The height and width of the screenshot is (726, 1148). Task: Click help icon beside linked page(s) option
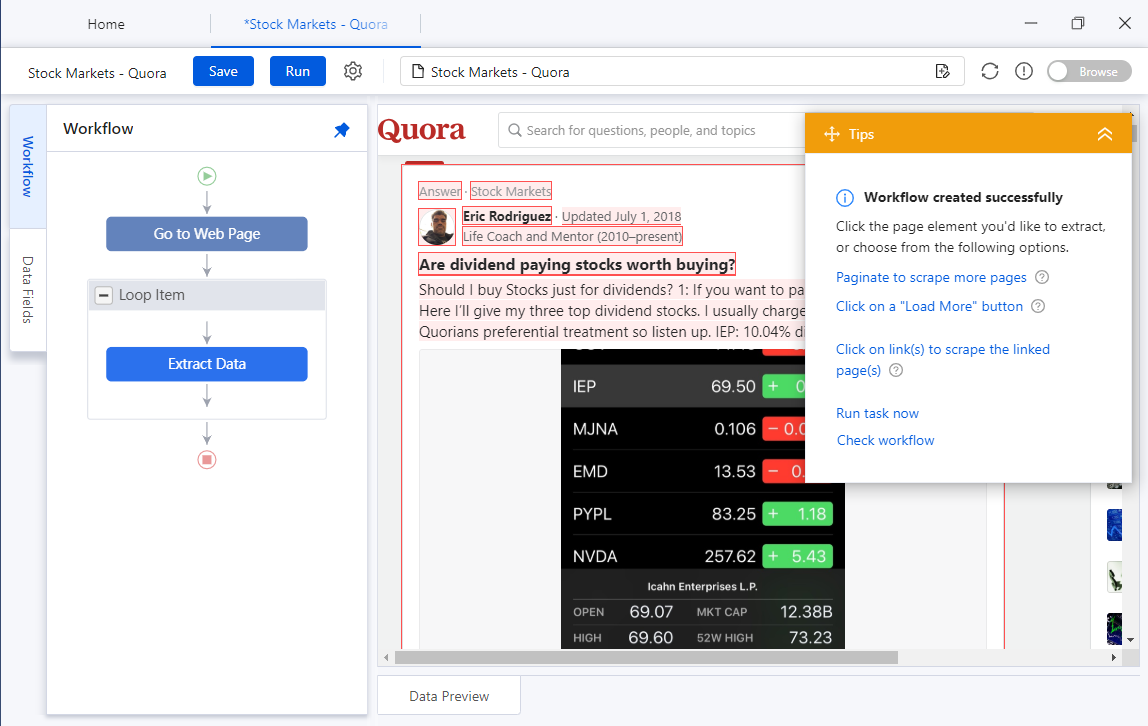coord(895,370)
